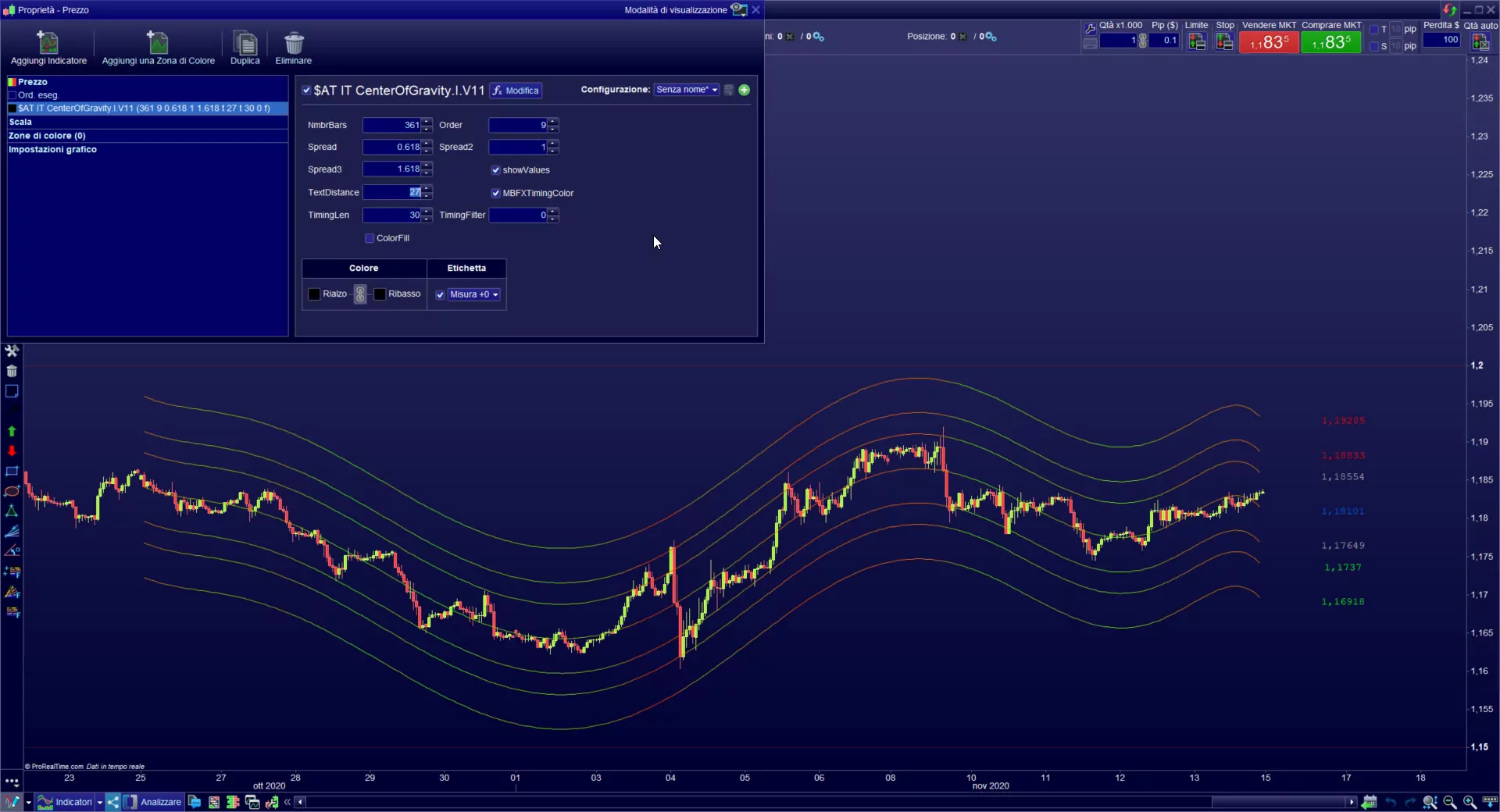Viewport: 1500px width, 812px height.
Task: Click the Indicatori button
Action: (66, 802)
